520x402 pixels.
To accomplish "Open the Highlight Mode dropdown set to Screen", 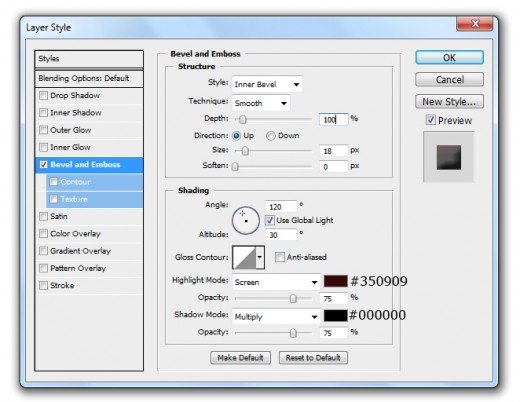I will tap(276, 282).
